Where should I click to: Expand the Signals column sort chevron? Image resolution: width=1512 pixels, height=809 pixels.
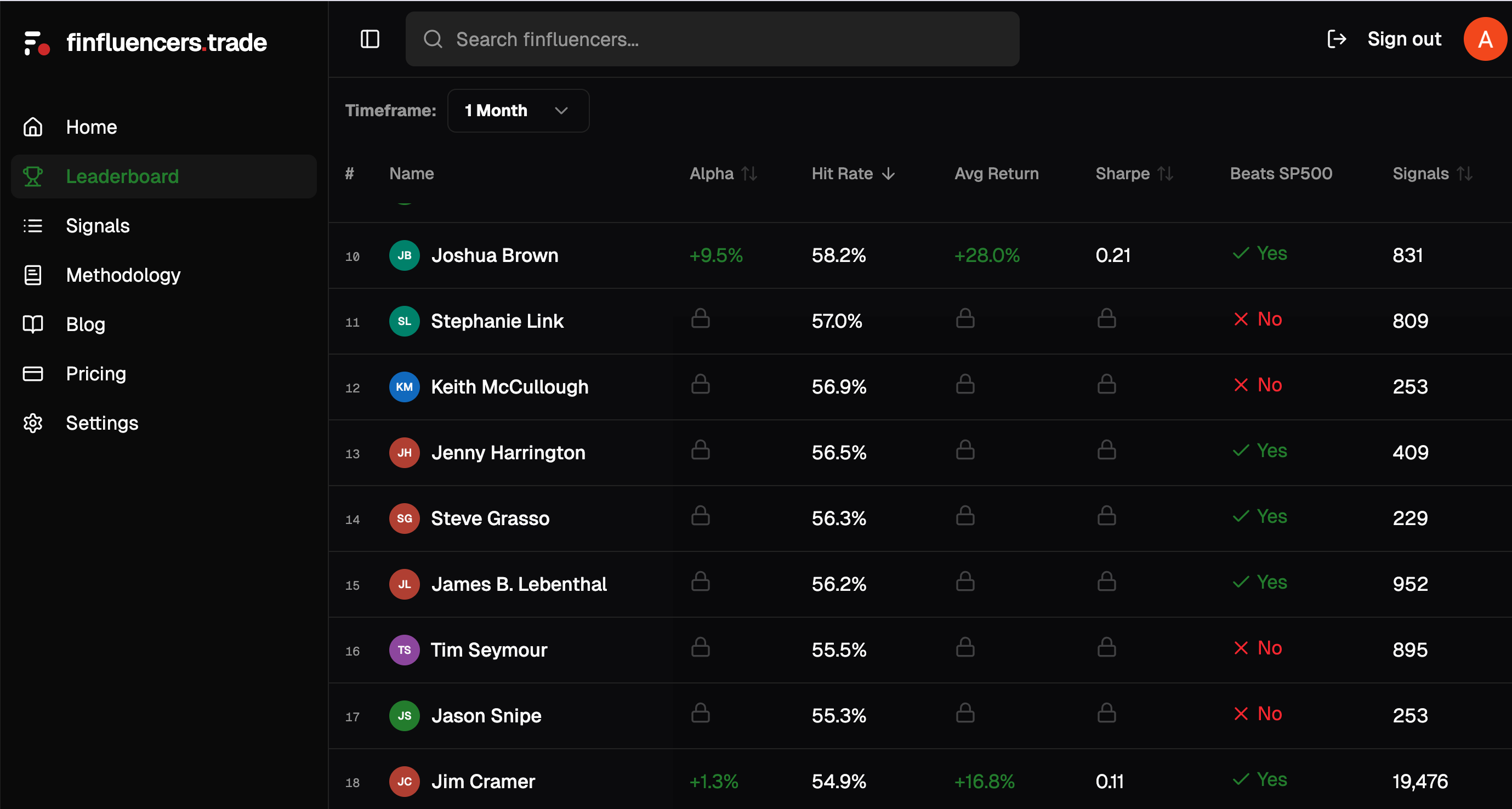coord(1464,173)
